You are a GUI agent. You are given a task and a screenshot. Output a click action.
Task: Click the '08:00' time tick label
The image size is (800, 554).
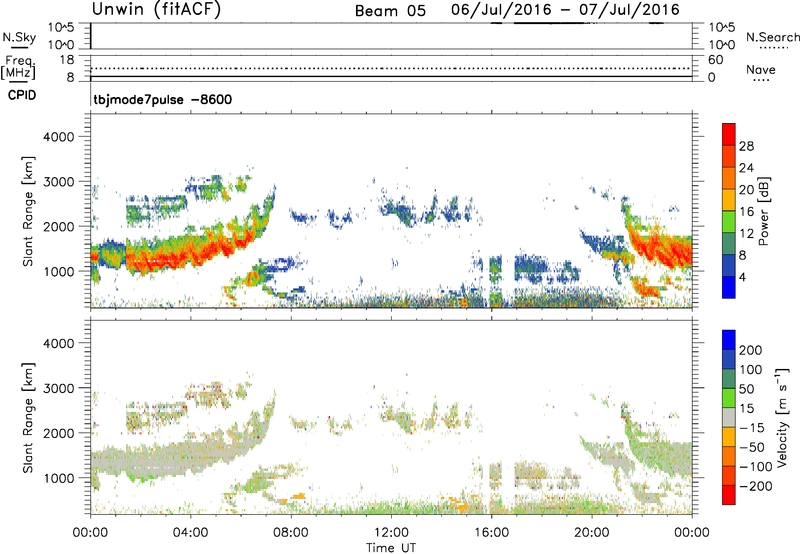pos(291,533)
